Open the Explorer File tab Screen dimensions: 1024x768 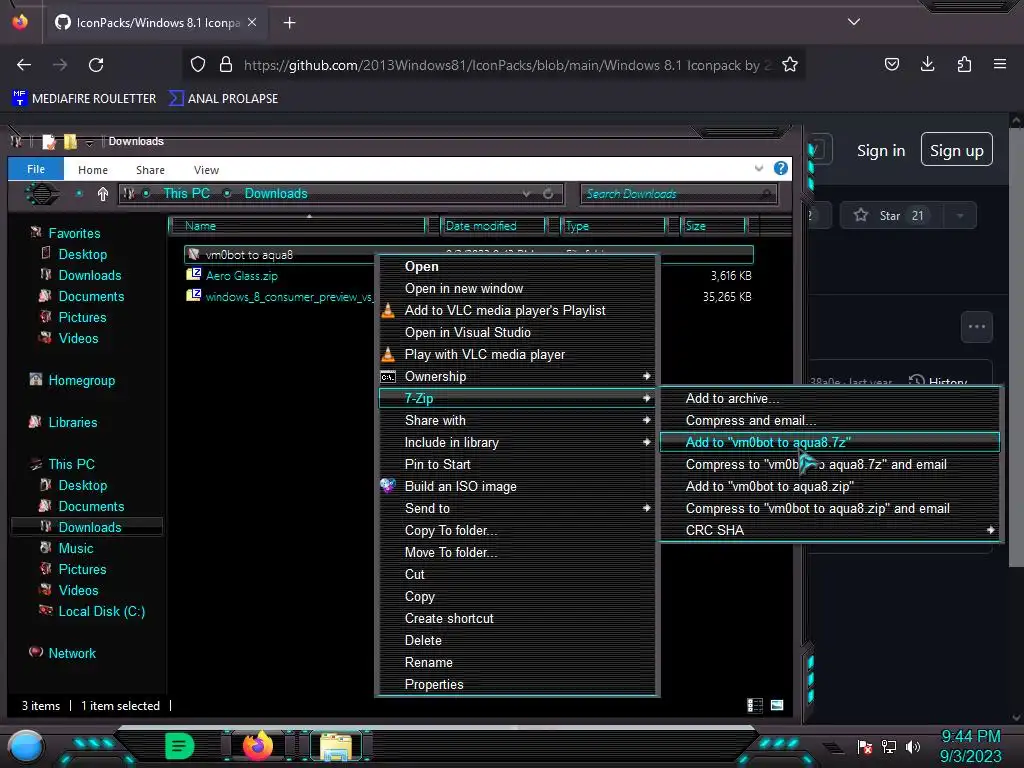[36, 169]
